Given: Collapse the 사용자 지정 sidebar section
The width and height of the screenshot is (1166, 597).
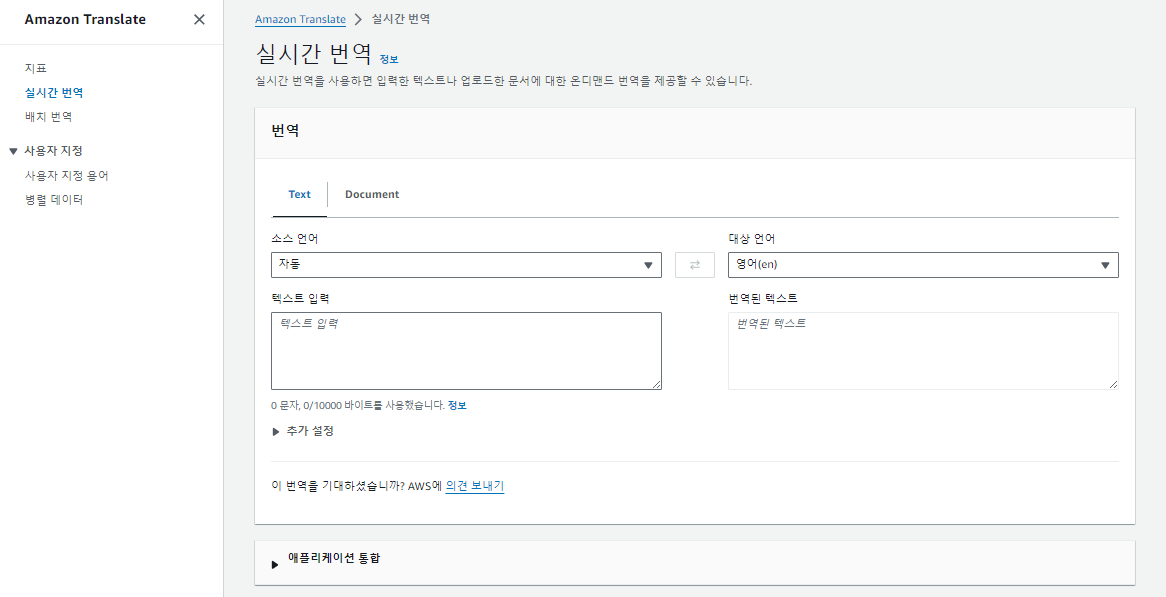Looking at the screenshot, I should pos(13,152).
